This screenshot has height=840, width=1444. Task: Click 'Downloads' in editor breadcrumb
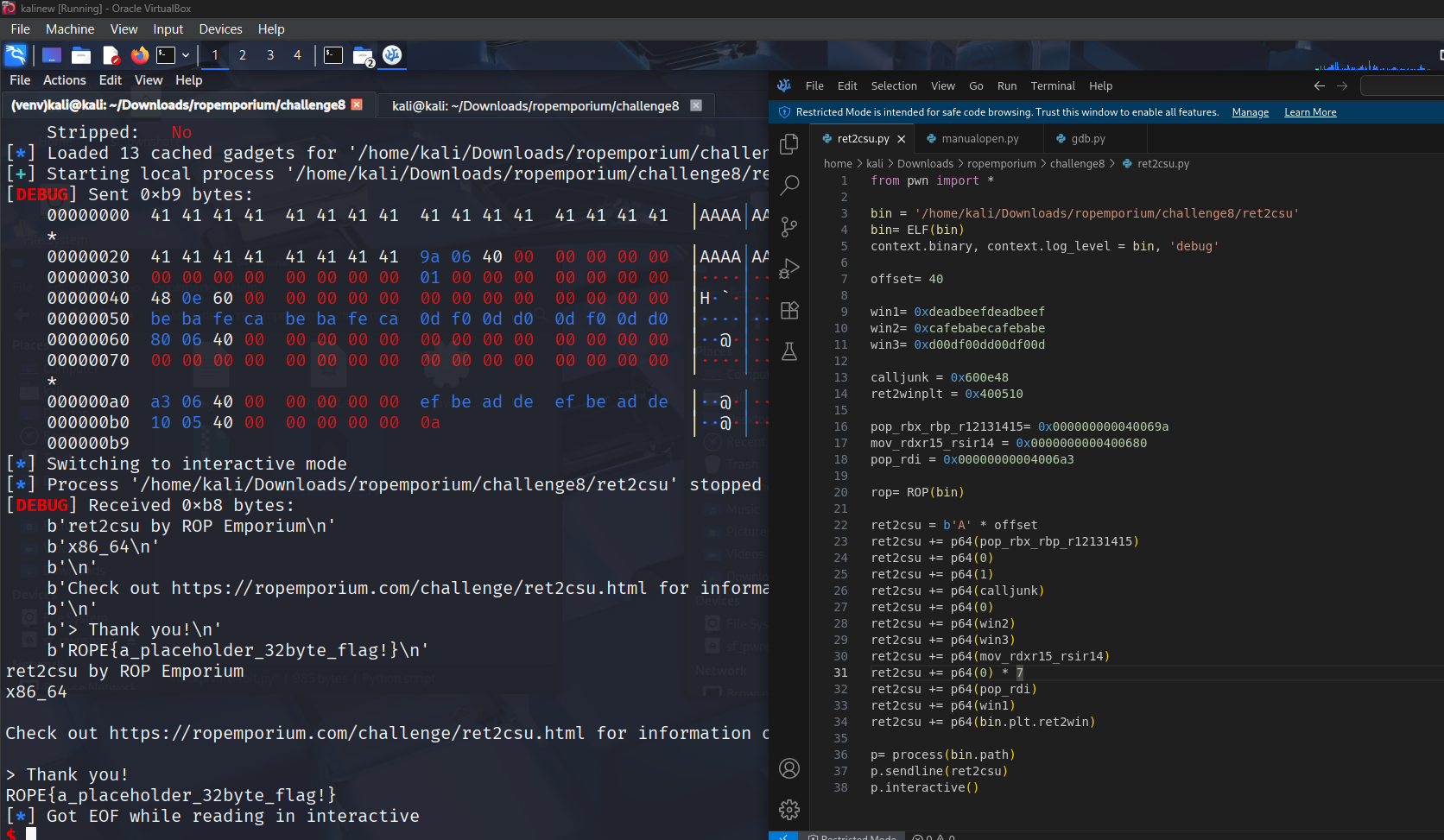[925, 164]
